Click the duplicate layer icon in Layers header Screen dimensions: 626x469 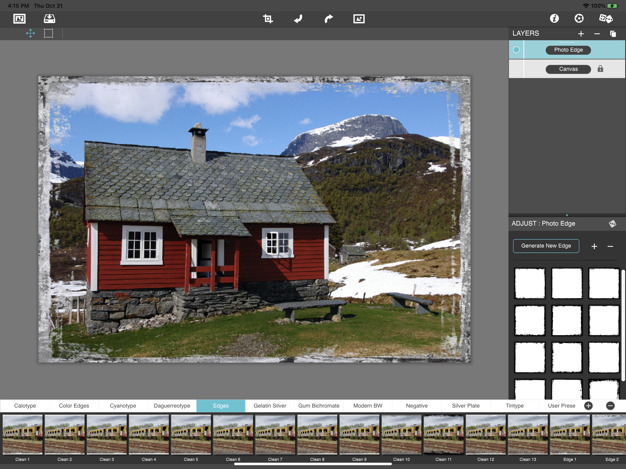tap(613, 34)
